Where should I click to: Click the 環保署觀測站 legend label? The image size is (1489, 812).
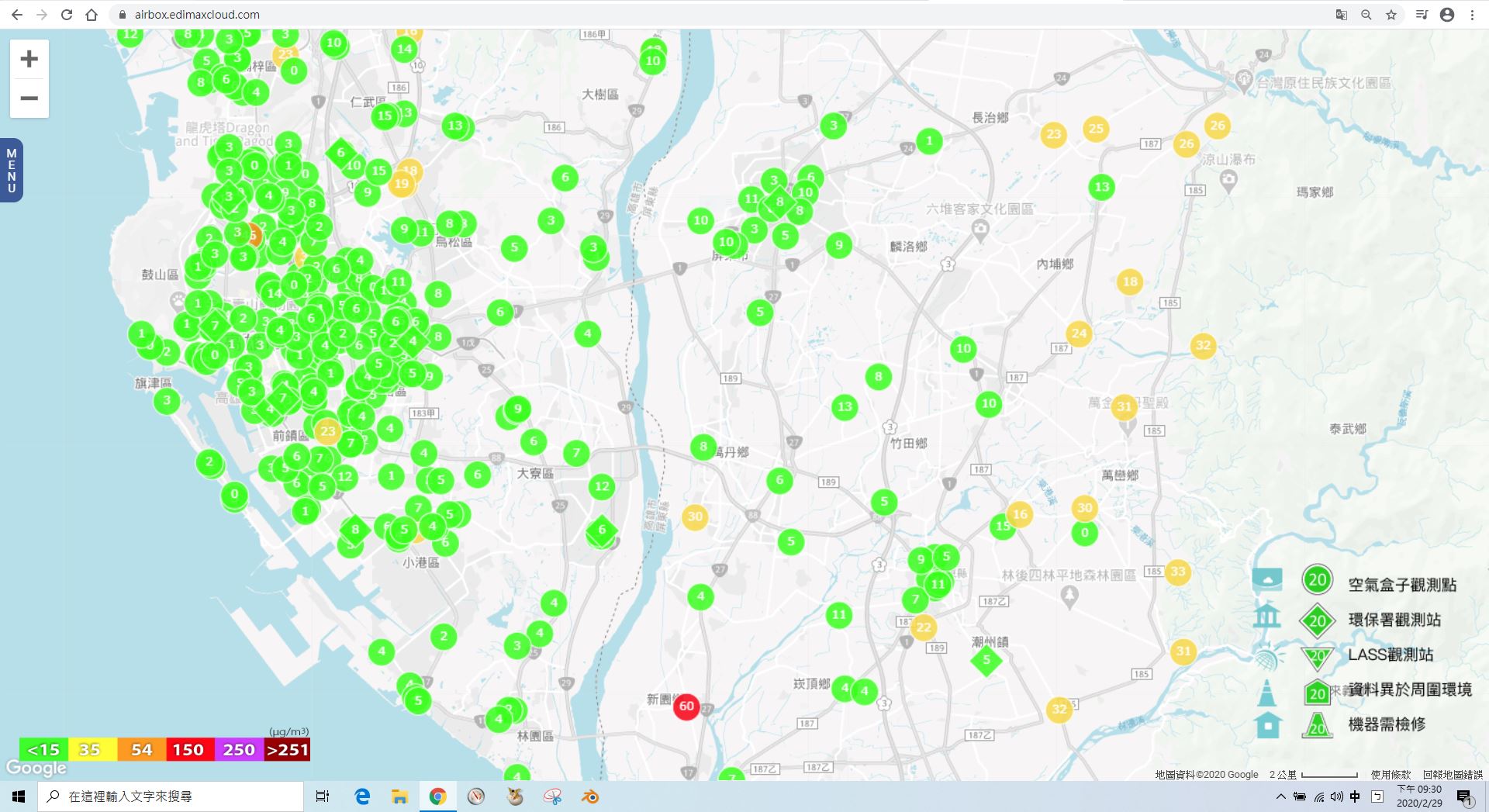point(1394,620)
